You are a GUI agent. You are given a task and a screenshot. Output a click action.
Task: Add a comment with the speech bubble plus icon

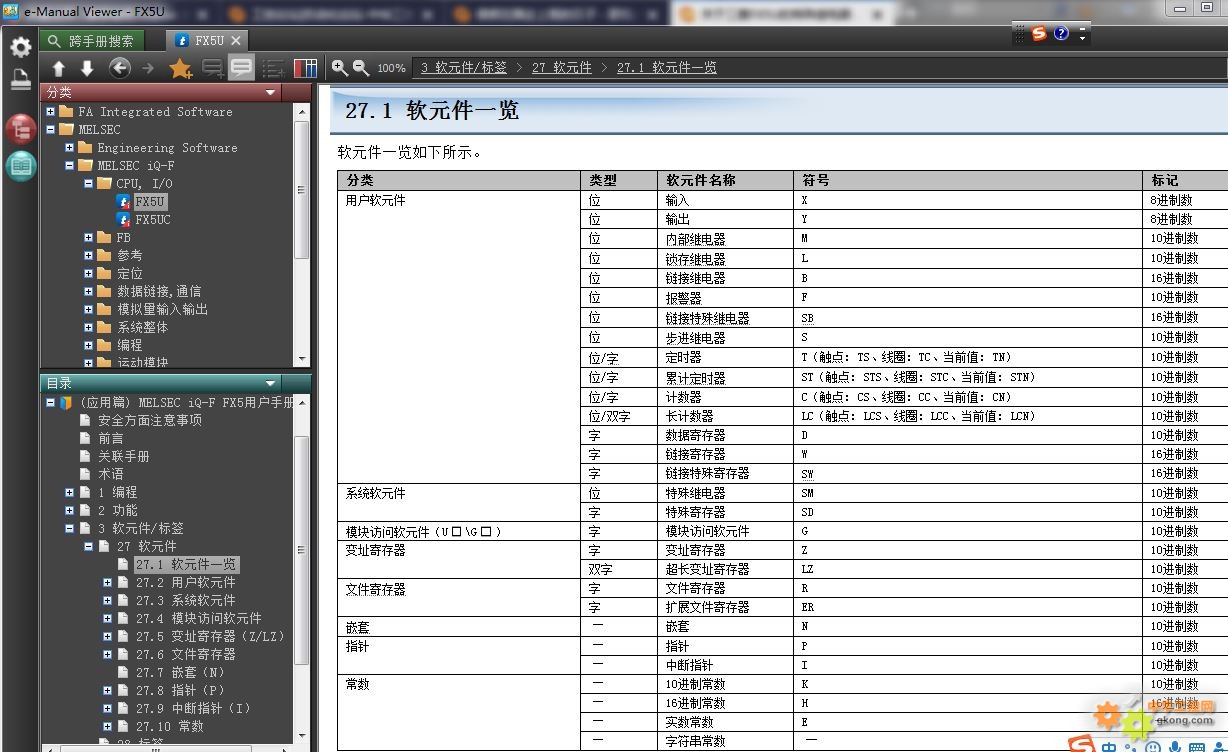[x=212, y=68]
